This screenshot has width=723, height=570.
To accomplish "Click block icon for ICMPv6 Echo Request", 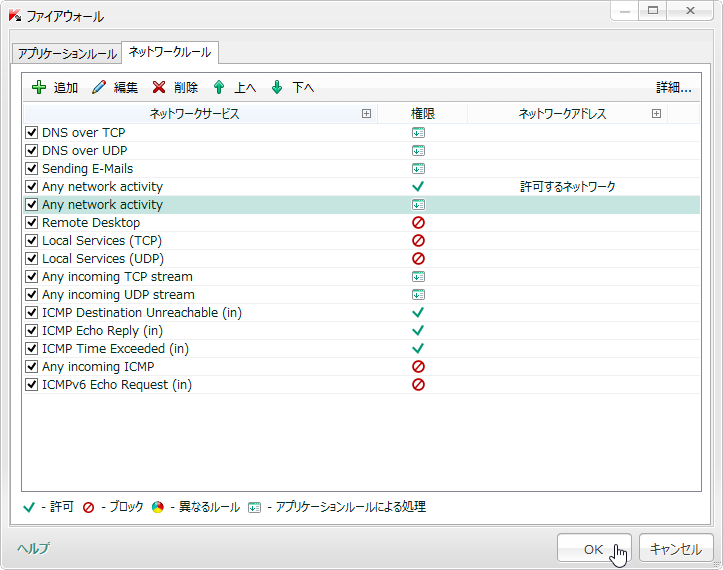I will pyautogui.click(x=418, y=385).
